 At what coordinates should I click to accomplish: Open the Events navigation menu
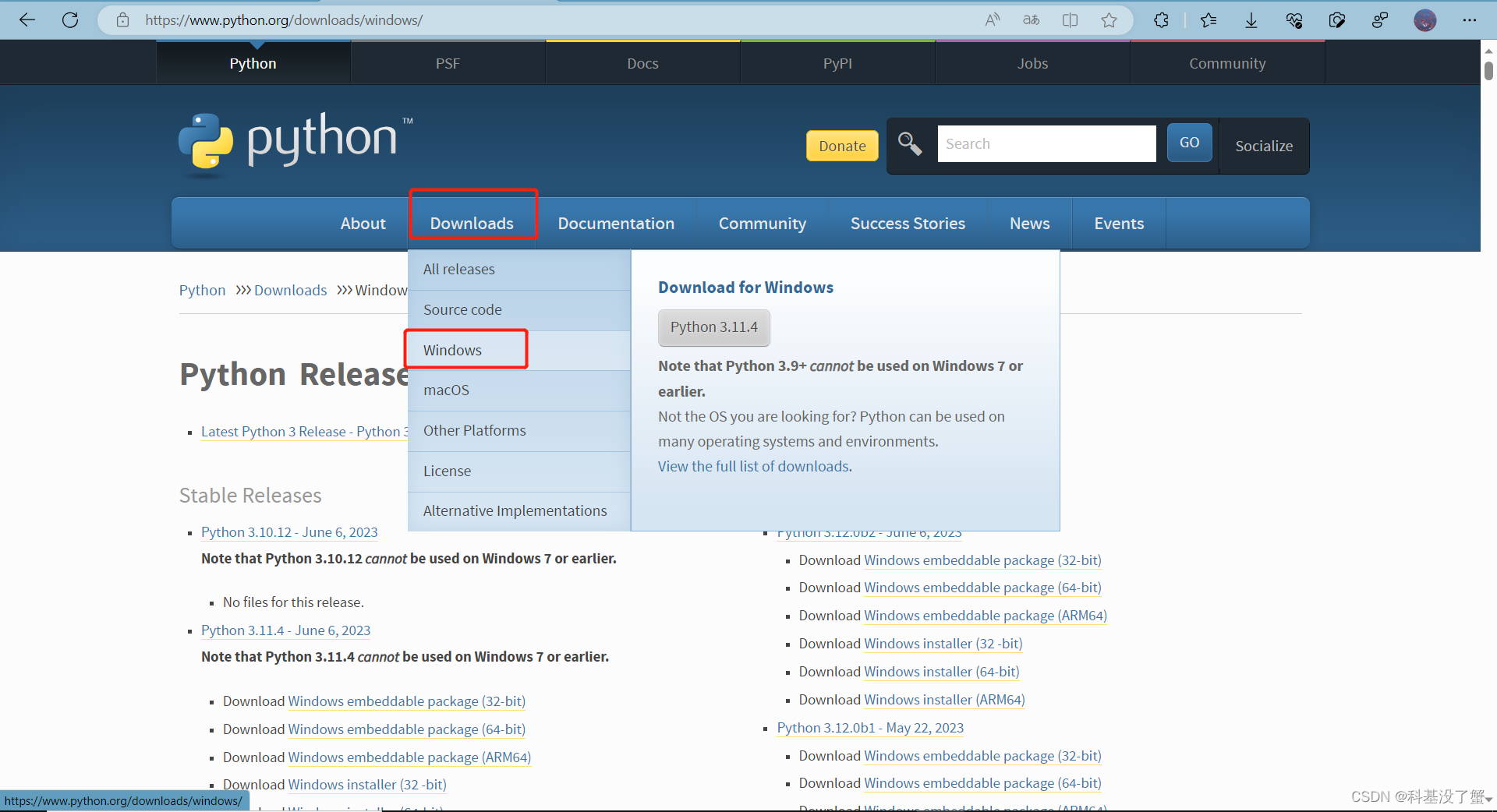tap(1119, 224)
